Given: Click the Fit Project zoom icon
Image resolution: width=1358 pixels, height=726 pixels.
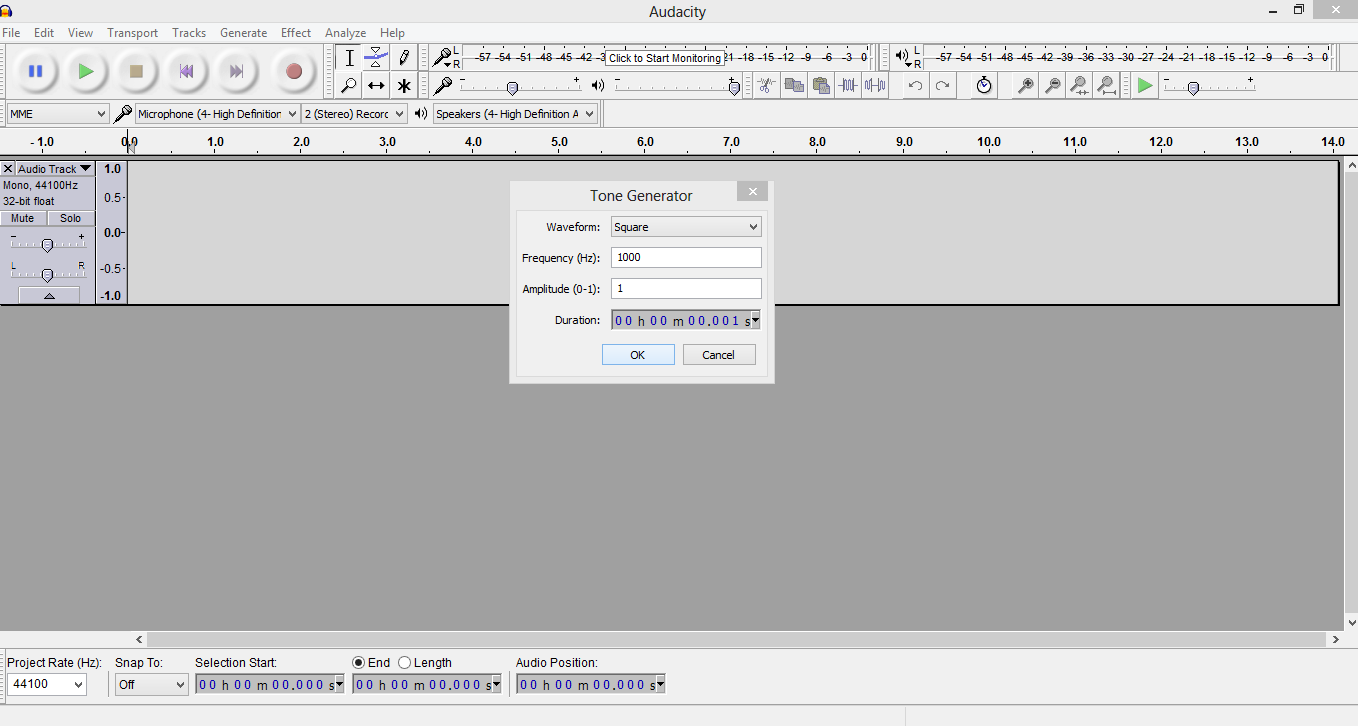Looking at the screenshot, I should pyautogui.click(x=1106, y=86).
